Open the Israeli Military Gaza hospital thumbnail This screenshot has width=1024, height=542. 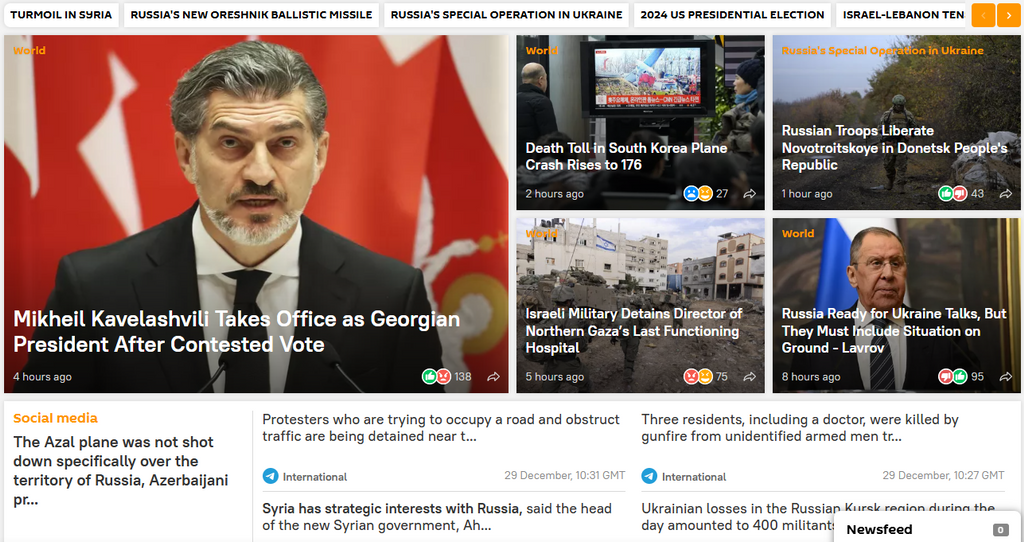tap(640, 305)
